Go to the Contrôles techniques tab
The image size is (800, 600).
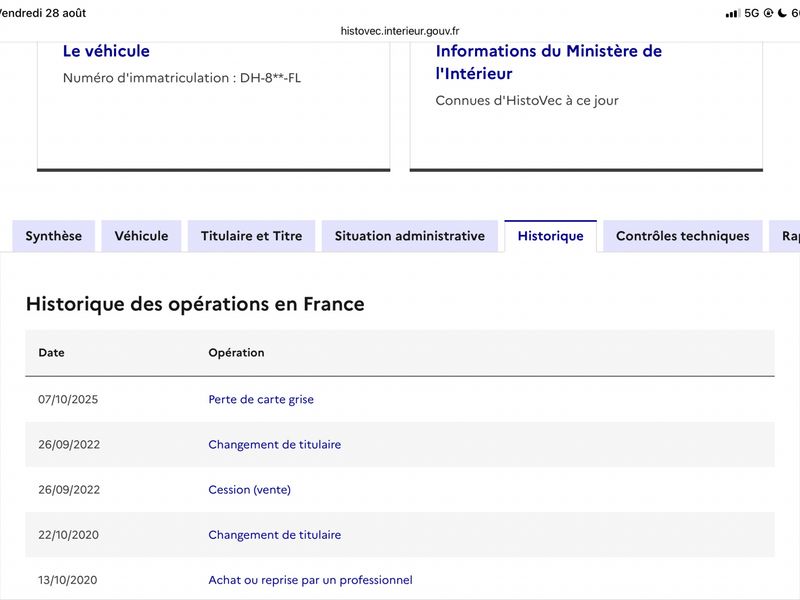683,236
